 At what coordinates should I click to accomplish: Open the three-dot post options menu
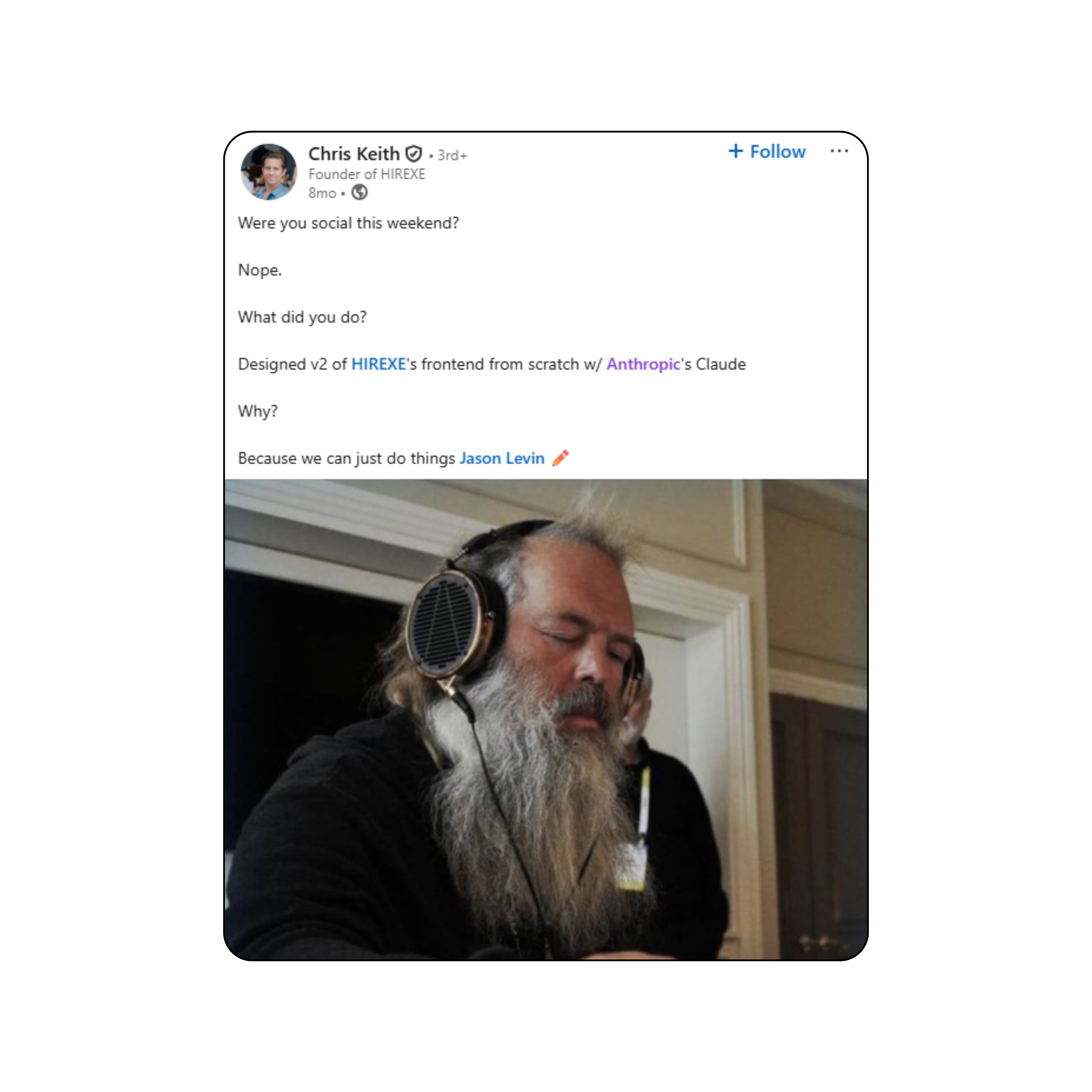pos(839,151)
